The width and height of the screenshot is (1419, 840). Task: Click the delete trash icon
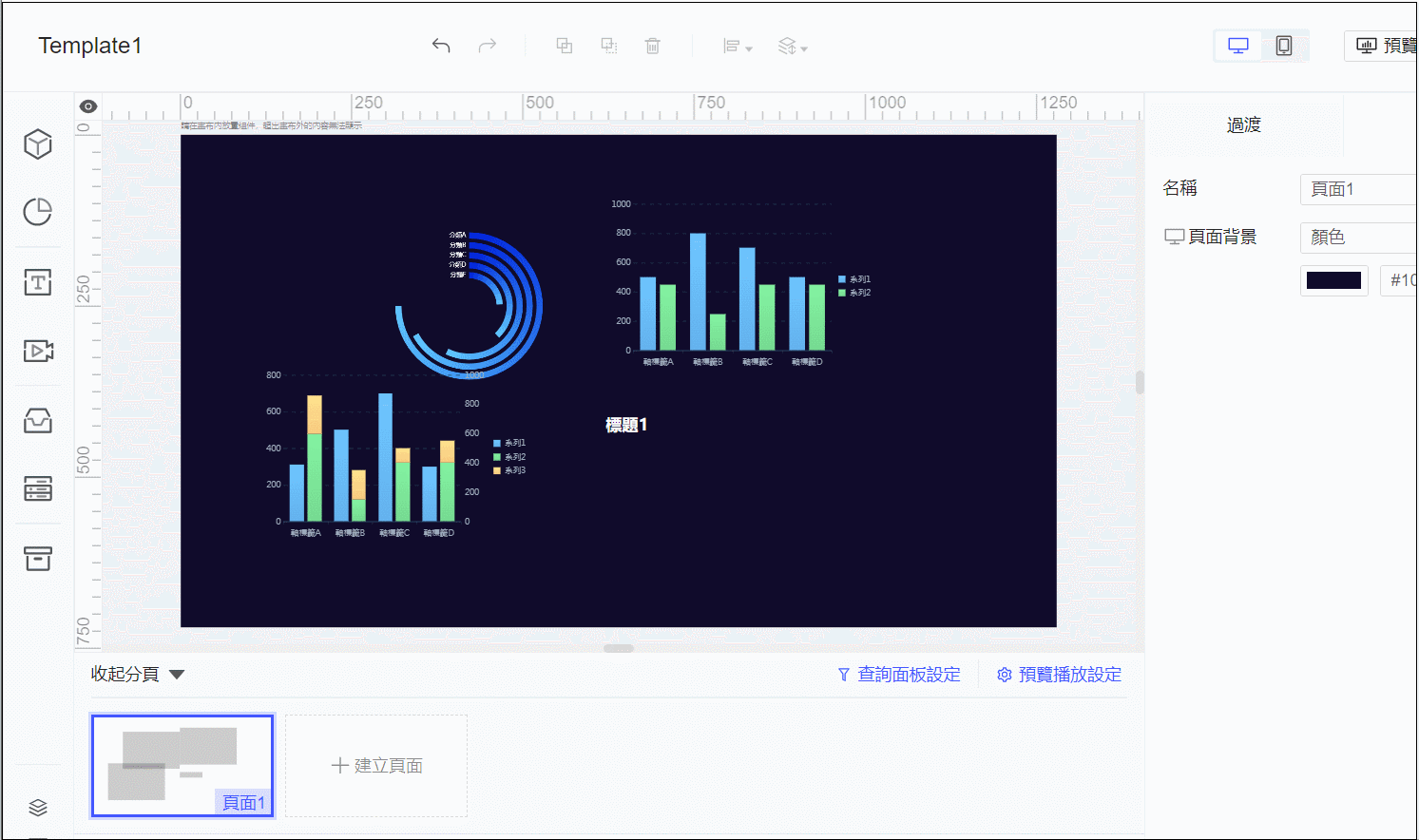tap(653, 46)
